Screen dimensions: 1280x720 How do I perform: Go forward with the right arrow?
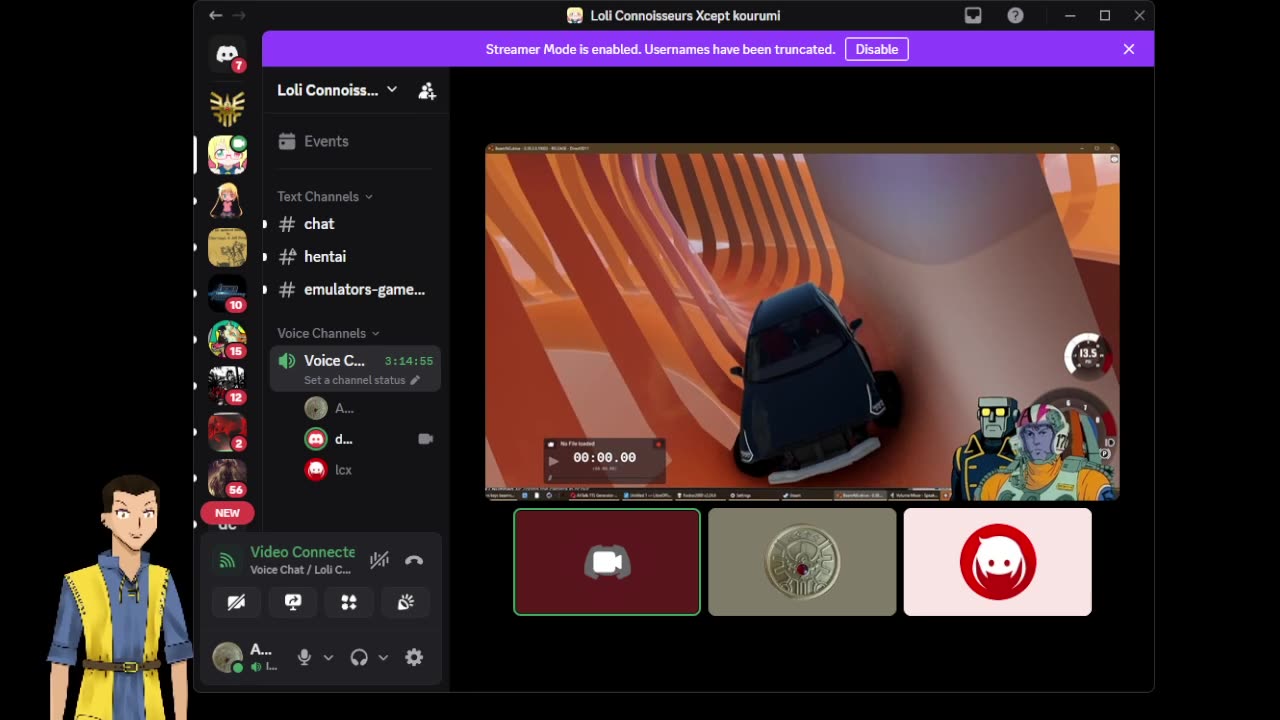click(x=238, y=15)
